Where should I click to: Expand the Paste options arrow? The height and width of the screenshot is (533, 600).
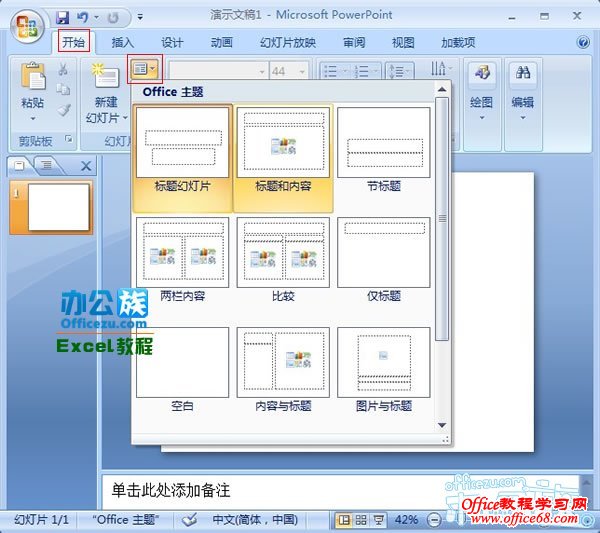[x=33, y=118]
